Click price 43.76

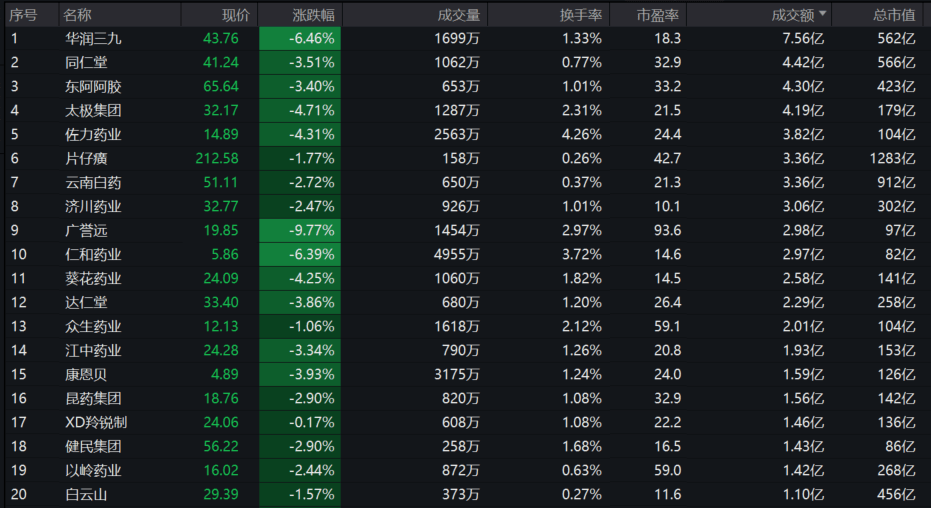coord(221,39)
